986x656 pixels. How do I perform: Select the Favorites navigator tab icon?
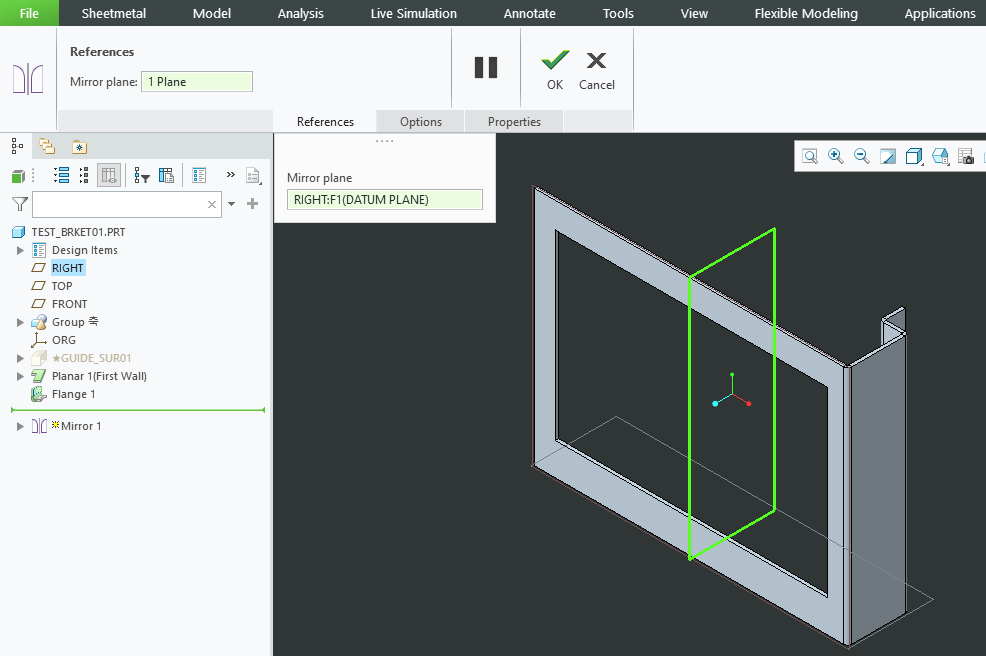pyautogui.click(x=79, y=147)
